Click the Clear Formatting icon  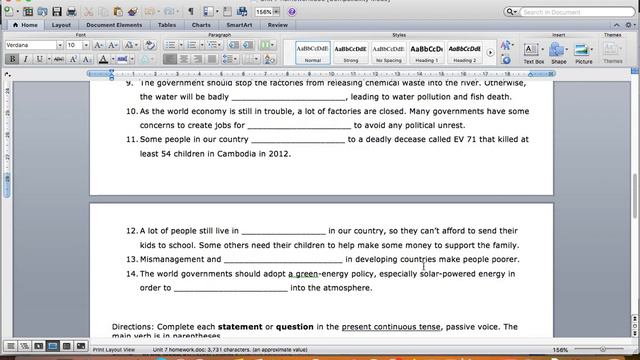(150, 45)
